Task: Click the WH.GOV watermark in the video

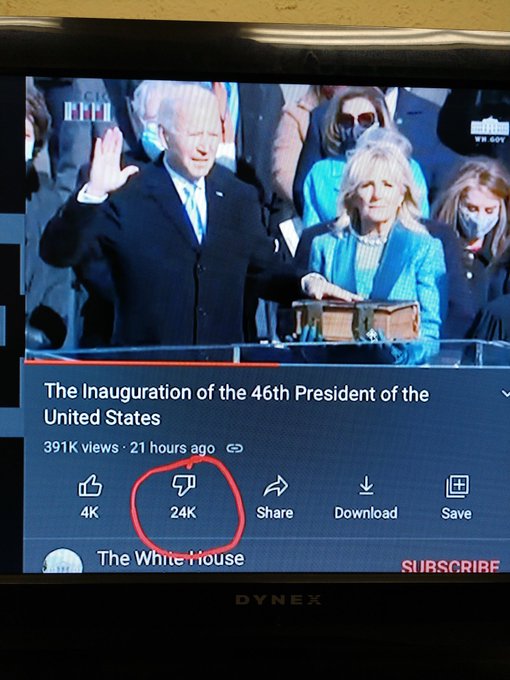Action: [489, 129]
